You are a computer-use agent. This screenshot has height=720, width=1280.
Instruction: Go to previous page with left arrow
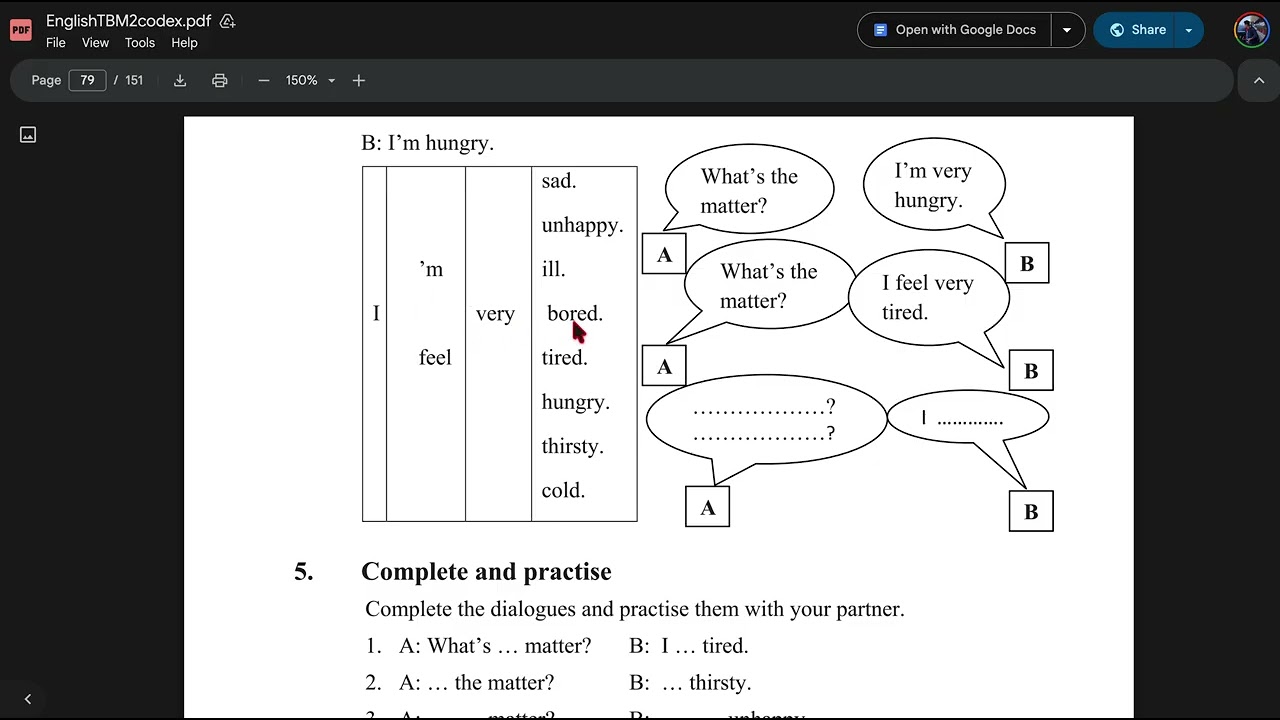pyautogui.click(x=28, y=699)
